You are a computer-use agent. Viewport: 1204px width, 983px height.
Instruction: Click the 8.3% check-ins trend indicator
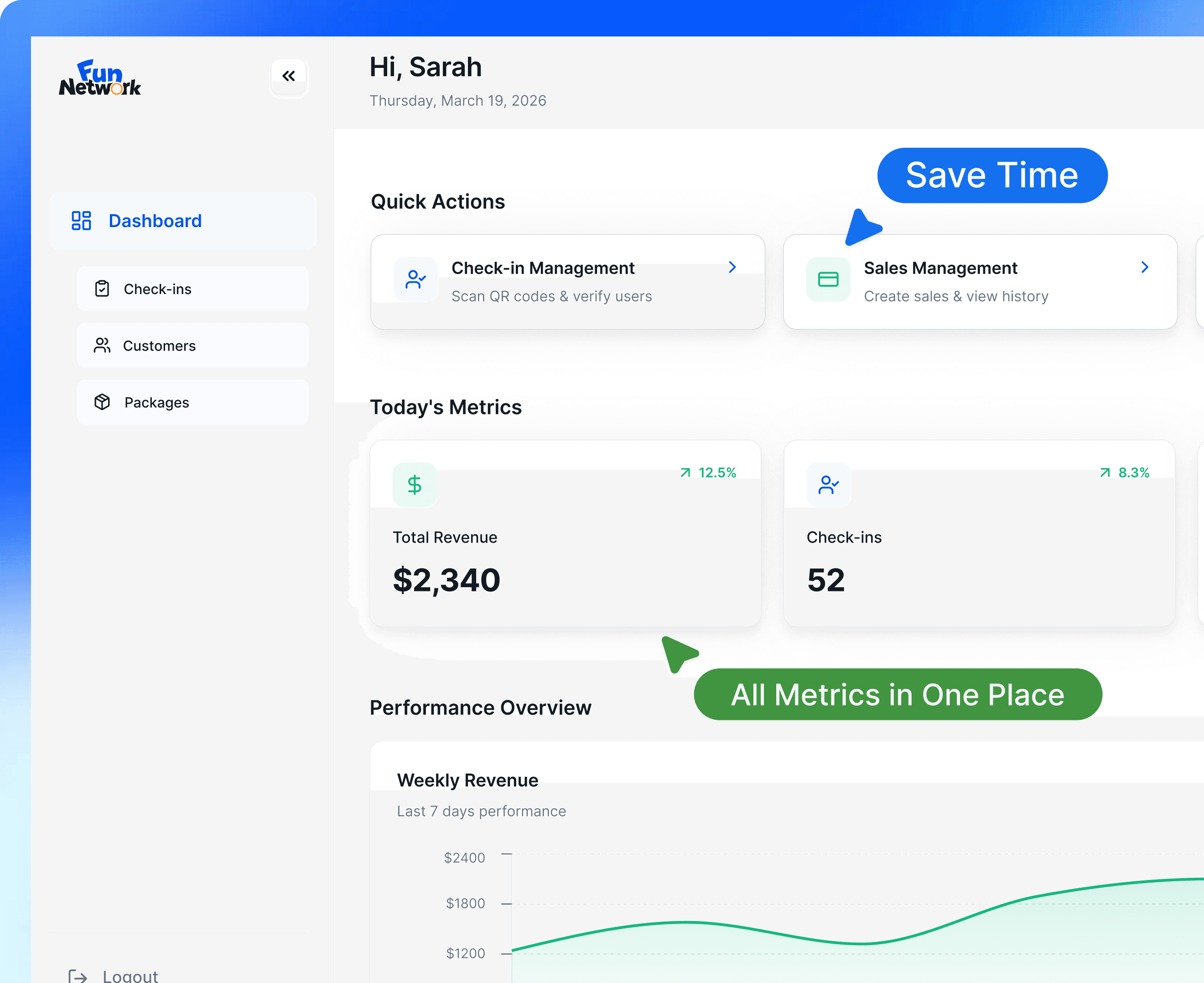pos(1125,472)
